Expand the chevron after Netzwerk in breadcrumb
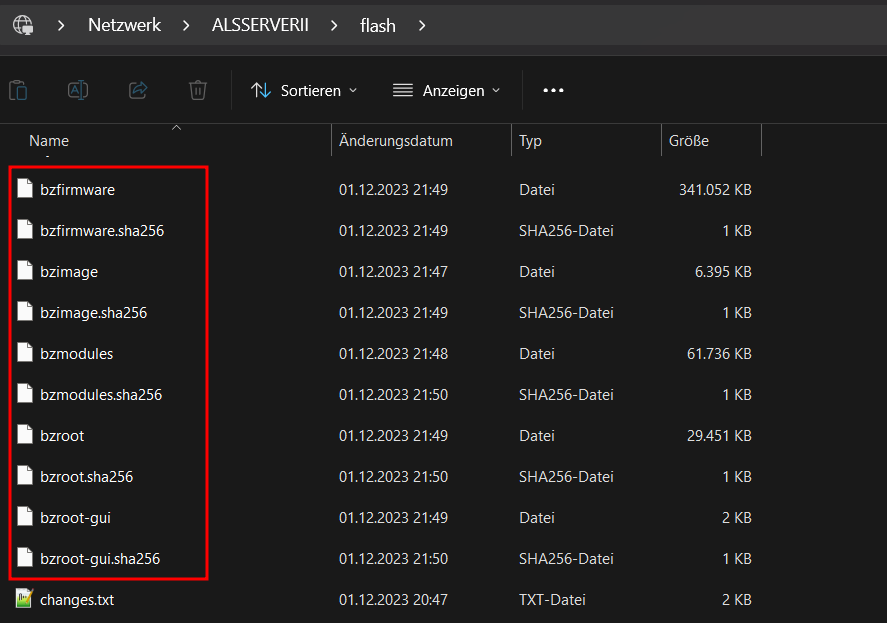This screenshot has height=623, width=887. (x=186, y=25)
